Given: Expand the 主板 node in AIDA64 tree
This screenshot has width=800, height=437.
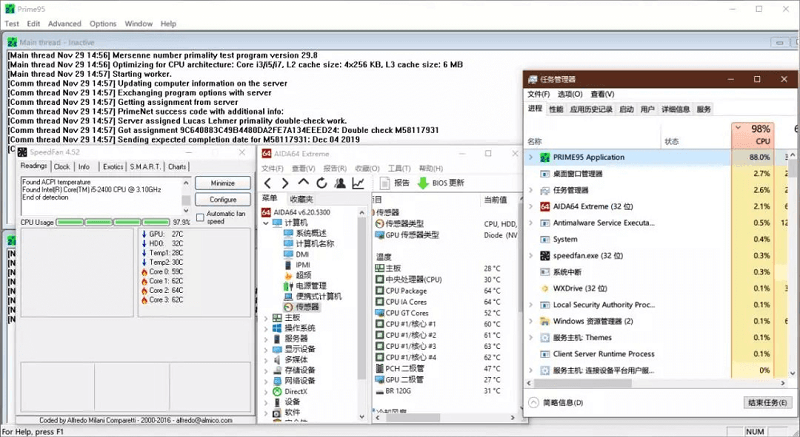Looking at the screenshot, I should tap(267, 318).
